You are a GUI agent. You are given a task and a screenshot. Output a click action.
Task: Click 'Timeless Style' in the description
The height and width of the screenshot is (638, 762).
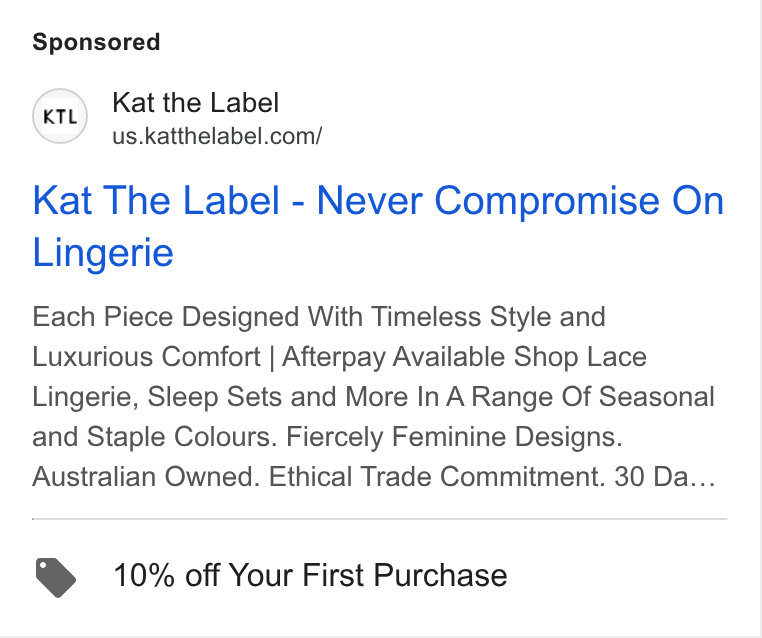coord(461,317)
